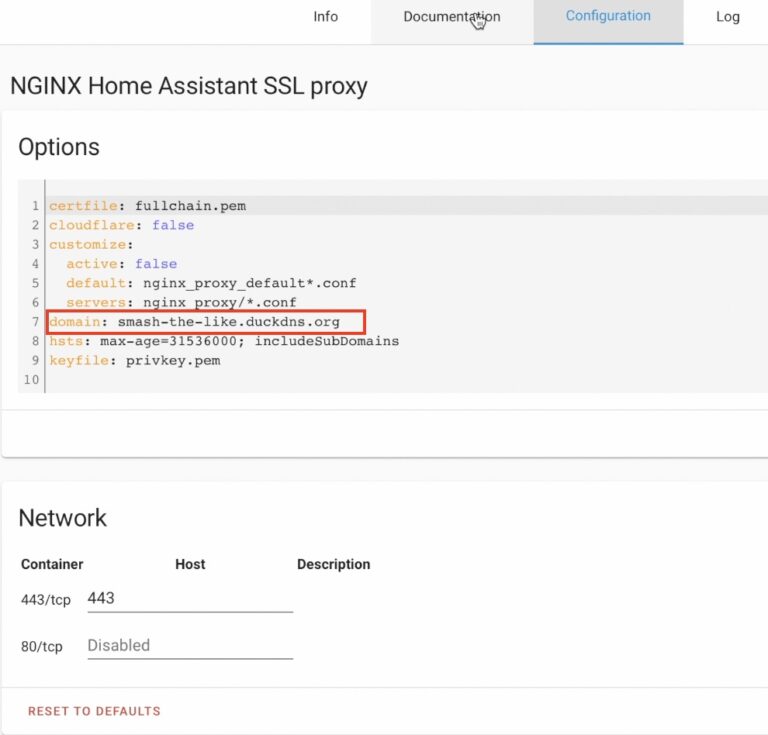The width and height of the screenshot is (768, 735).
Task: Open the Info tab
Action: tap(326, 17)
